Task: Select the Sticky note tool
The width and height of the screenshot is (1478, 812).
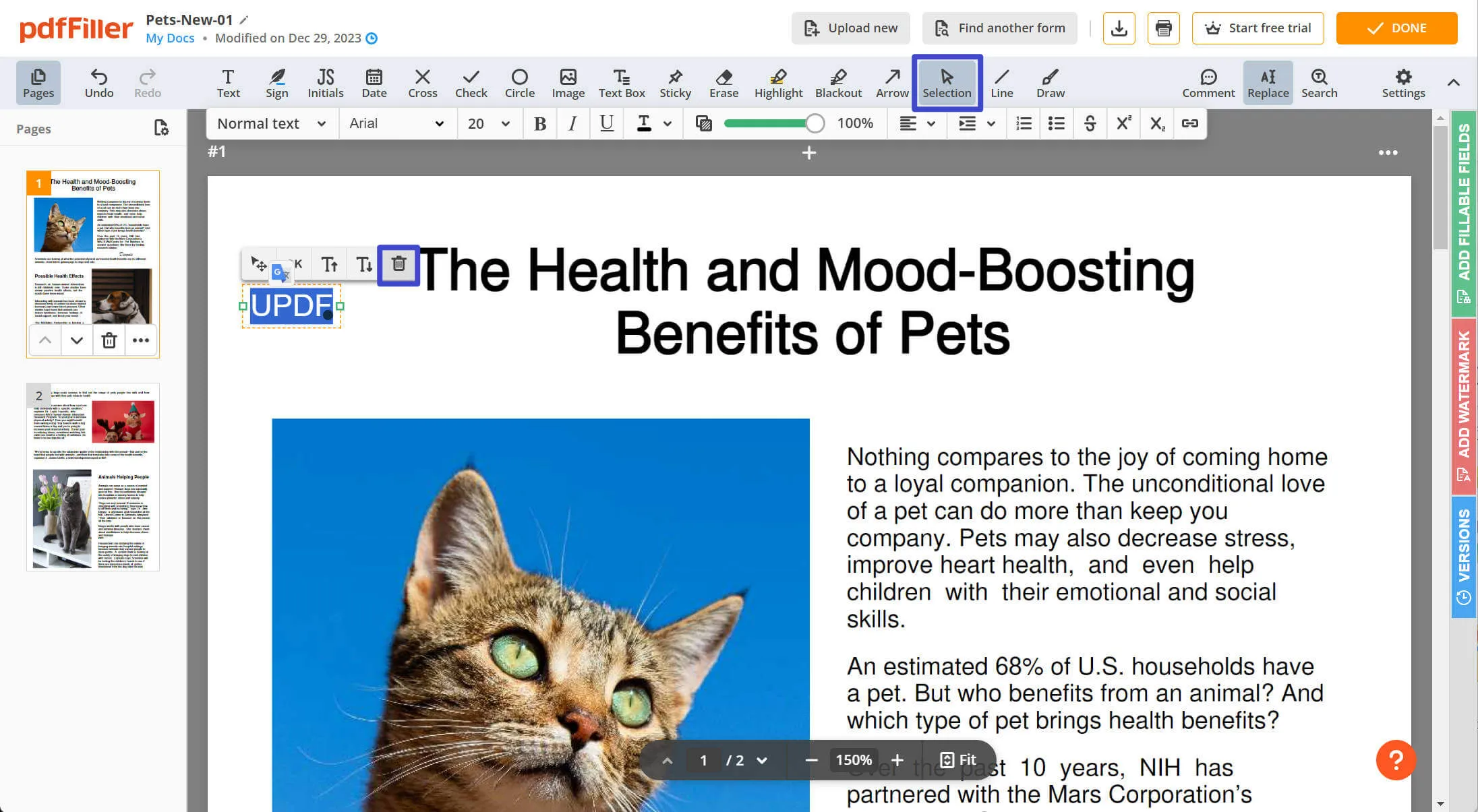Action: click(x=674, y=82)
